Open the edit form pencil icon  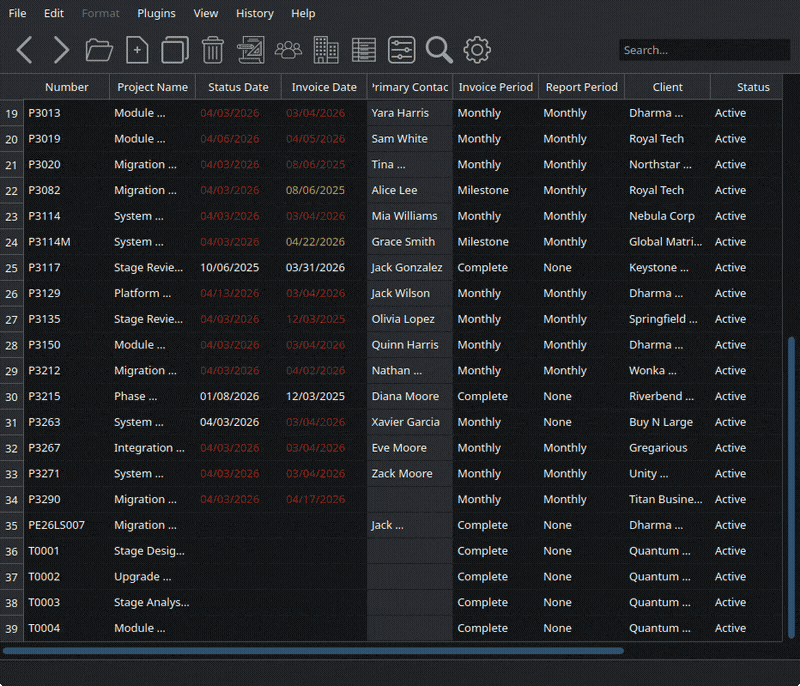pyautogui.click(x=251, y=50)
